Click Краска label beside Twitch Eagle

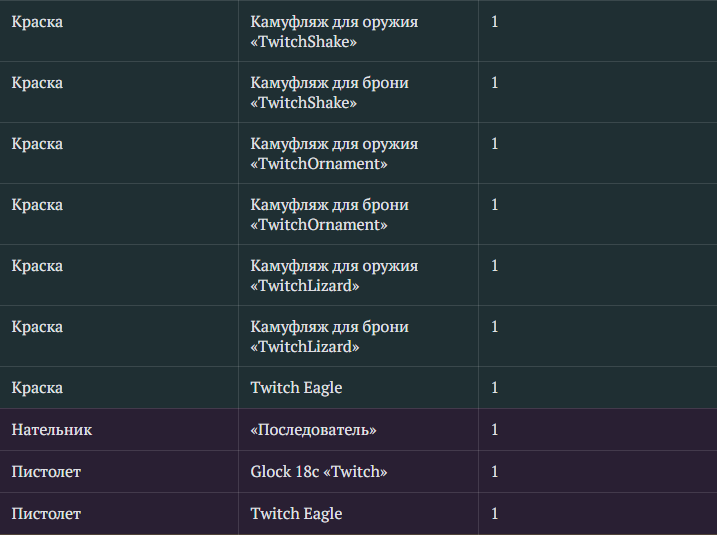pyautogui.click(x=37, y=388)
